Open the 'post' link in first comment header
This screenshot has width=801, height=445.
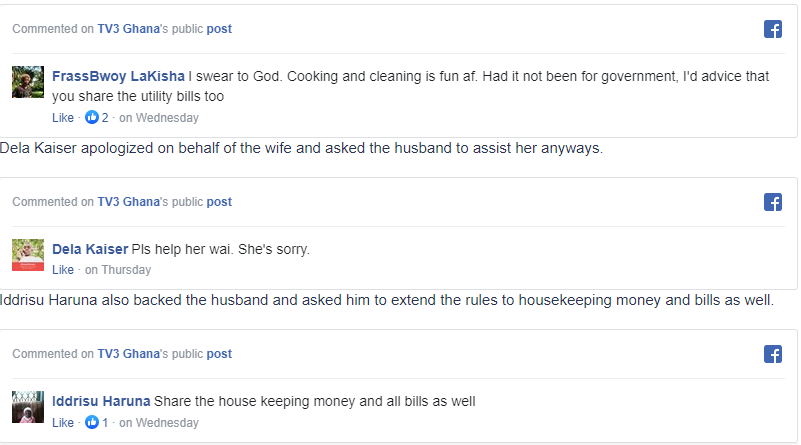coord(219,29)
